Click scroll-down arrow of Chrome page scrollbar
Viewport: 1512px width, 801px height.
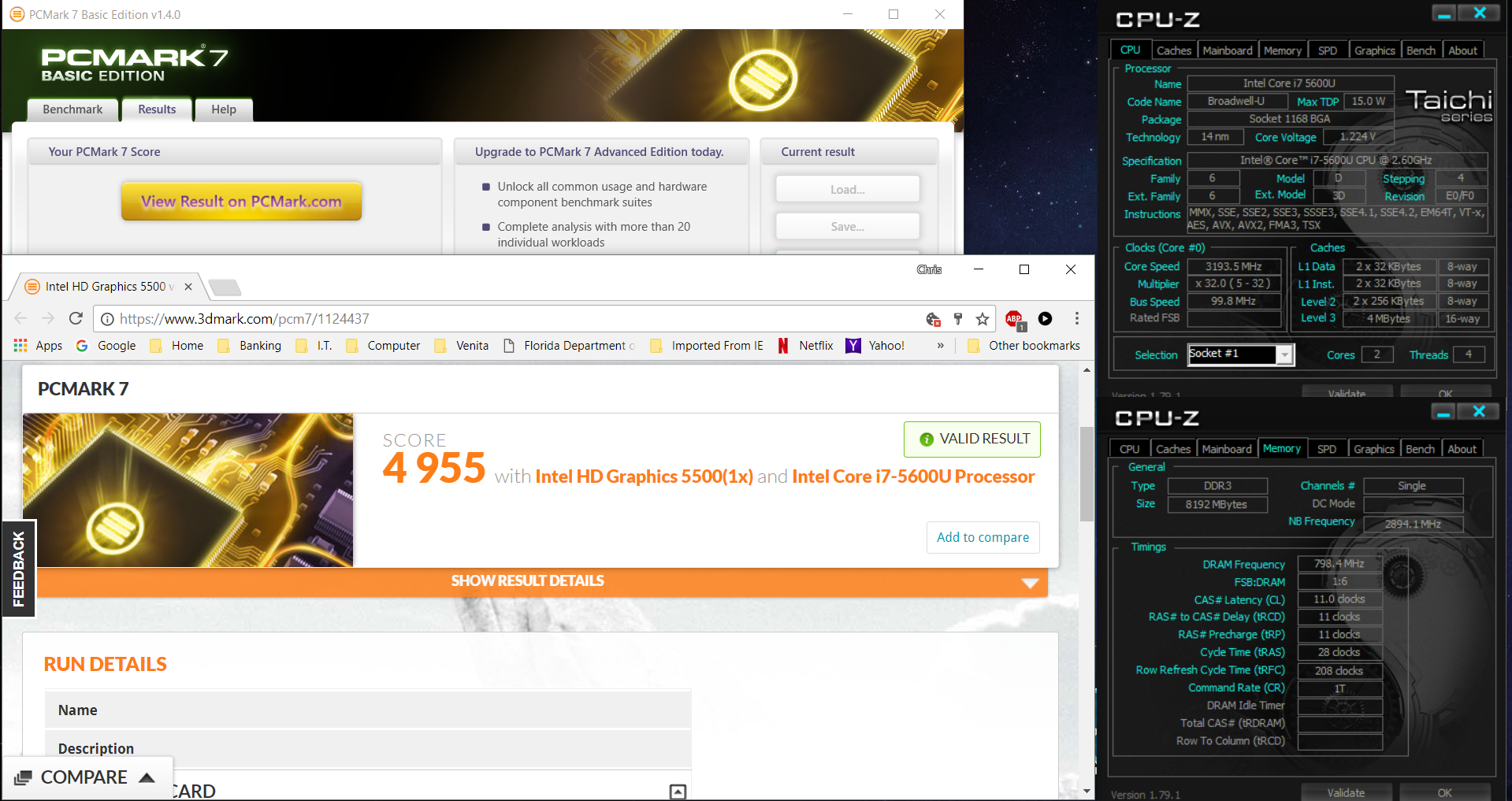pos(1087,791)
